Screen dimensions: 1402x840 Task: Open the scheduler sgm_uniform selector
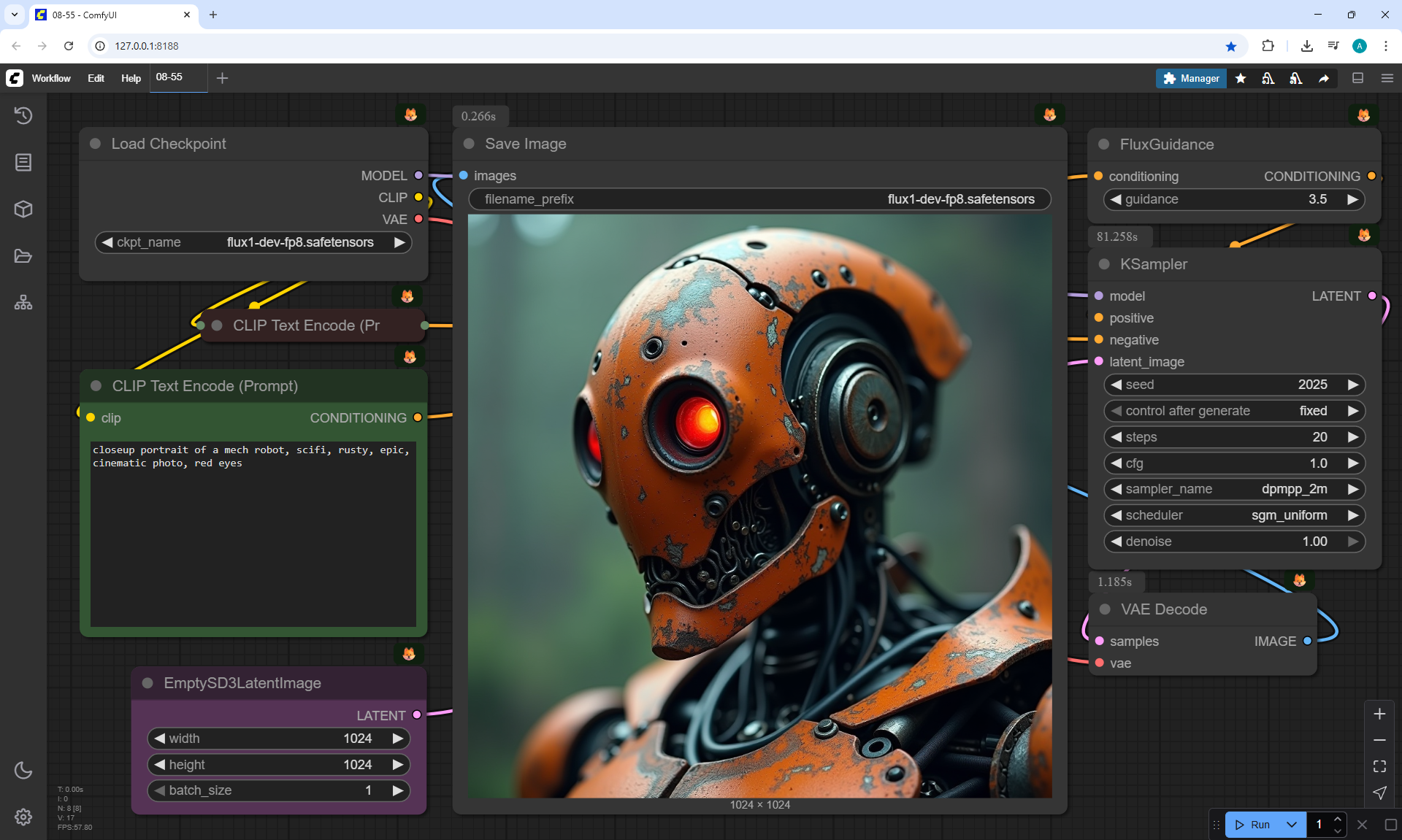(x=1234, y=515)
